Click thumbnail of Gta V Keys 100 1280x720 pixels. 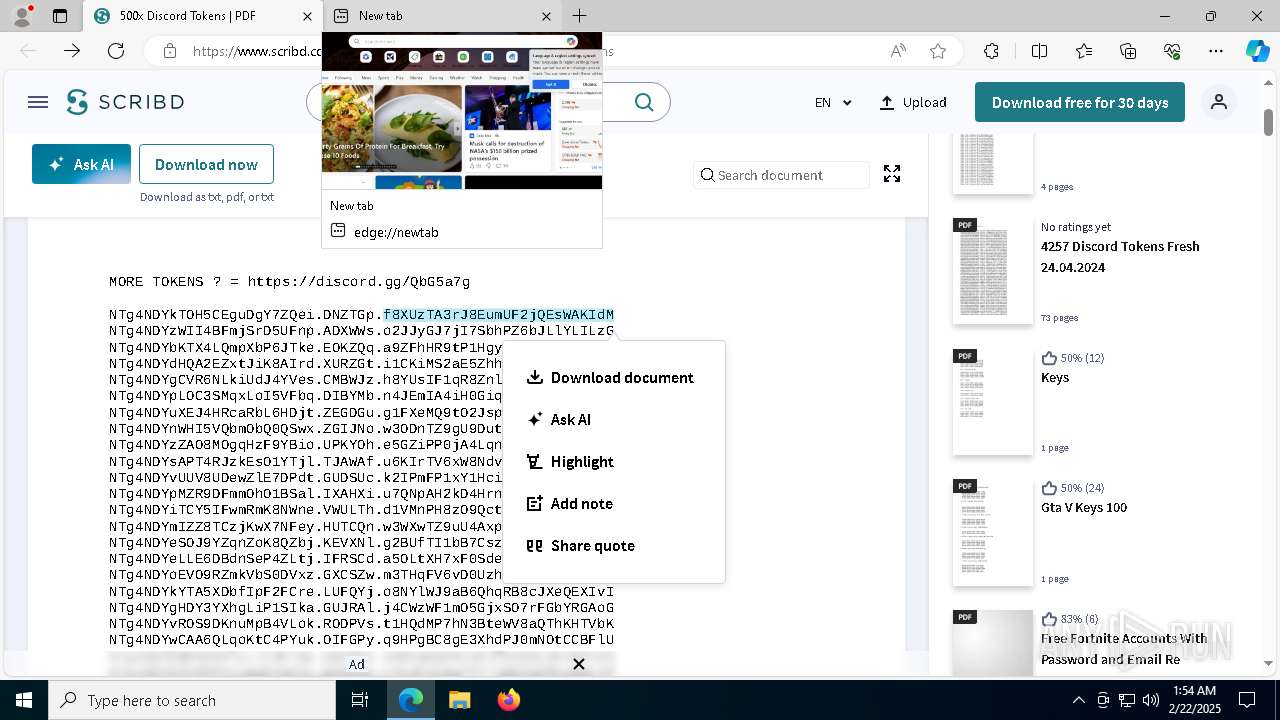992,532
